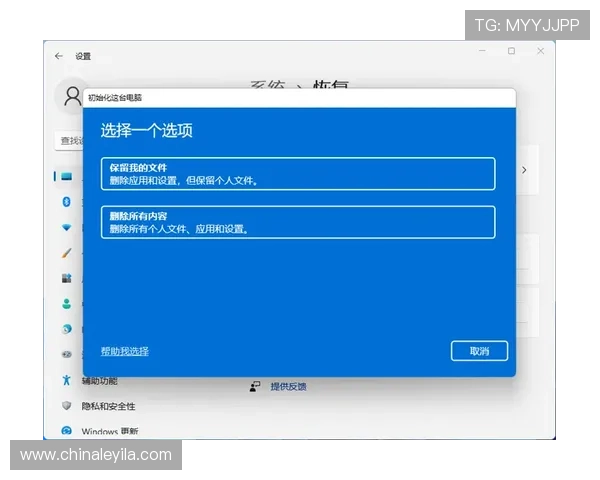Open the Time and language globe icon
Image resolution: width=600 pixels, height=480 pixels.
pyautogui.click(x=67, y=329)
